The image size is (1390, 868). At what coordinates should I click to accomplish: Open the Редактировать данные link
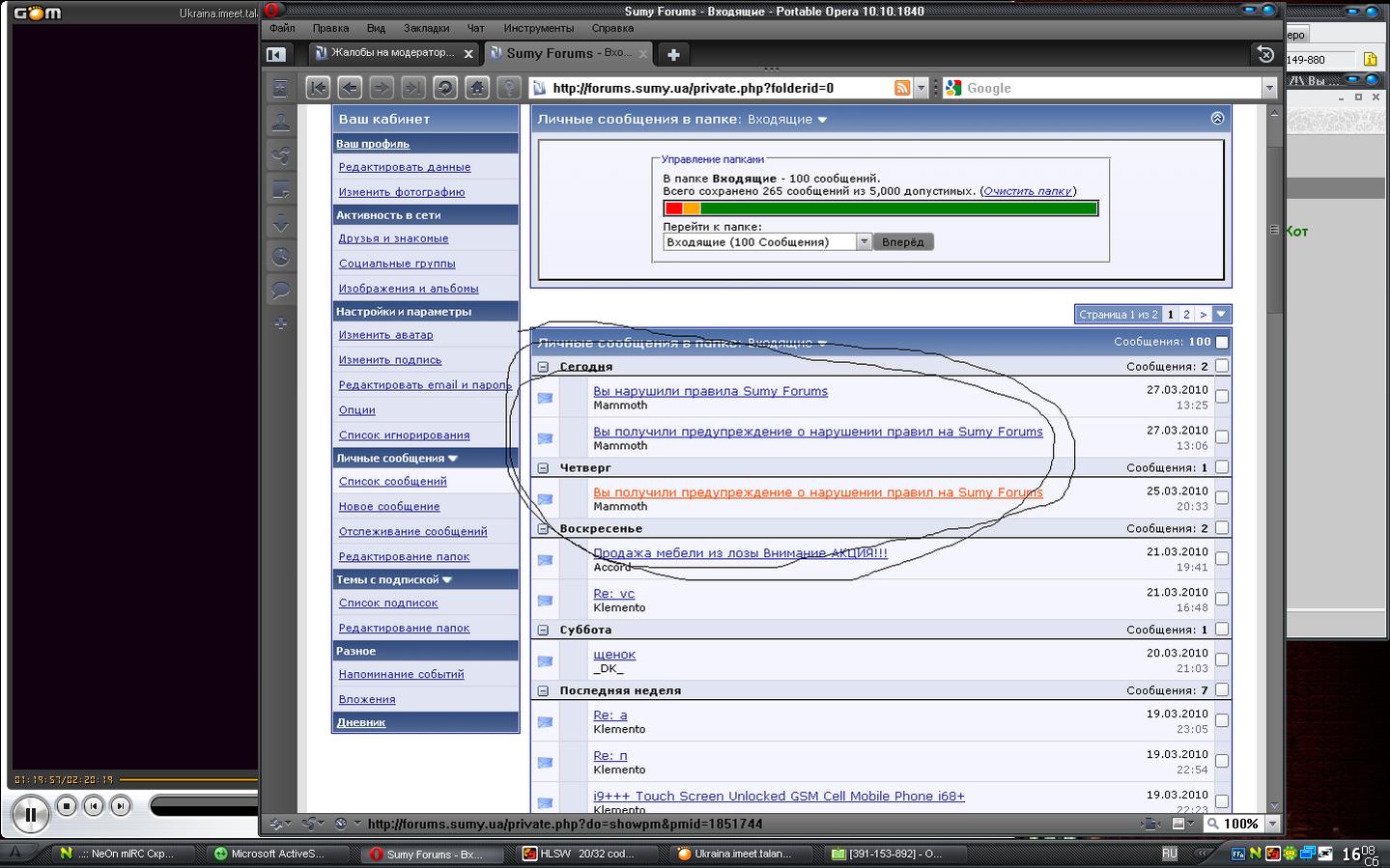(x=405, y=167)
